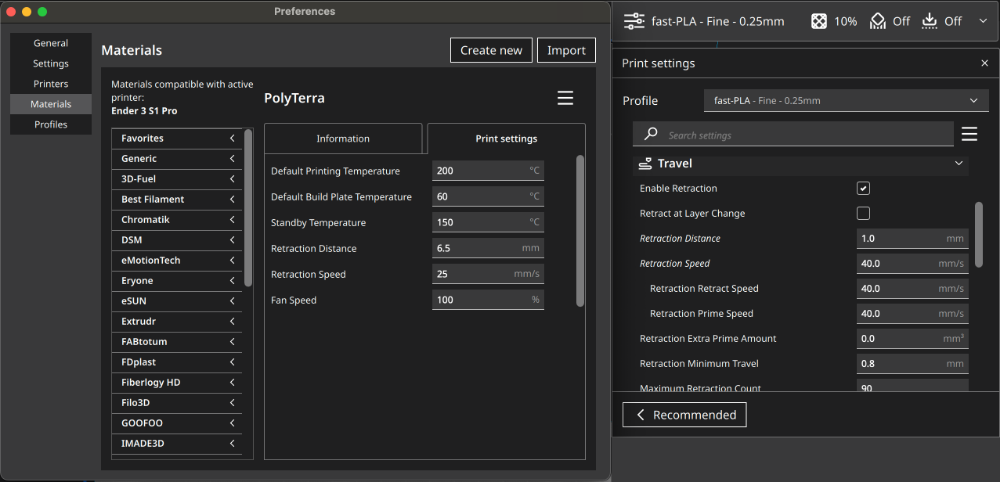Viewport: 1000px width, 482px height.
Task: Click Retraction Retract Speed field
Action: (913, 288)
